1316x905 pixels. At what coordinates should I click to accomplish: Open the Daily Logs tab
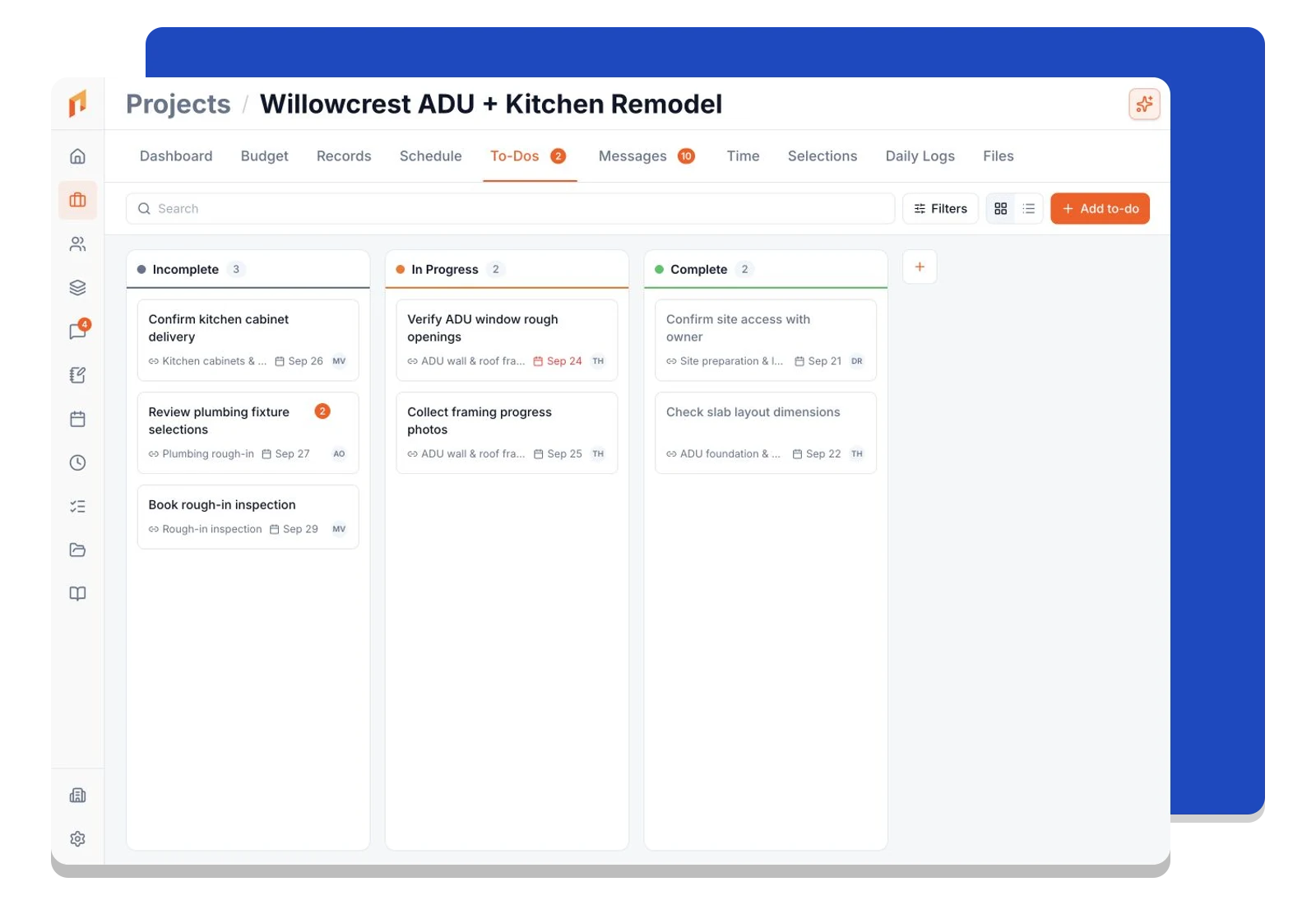[x=920, y=156]
